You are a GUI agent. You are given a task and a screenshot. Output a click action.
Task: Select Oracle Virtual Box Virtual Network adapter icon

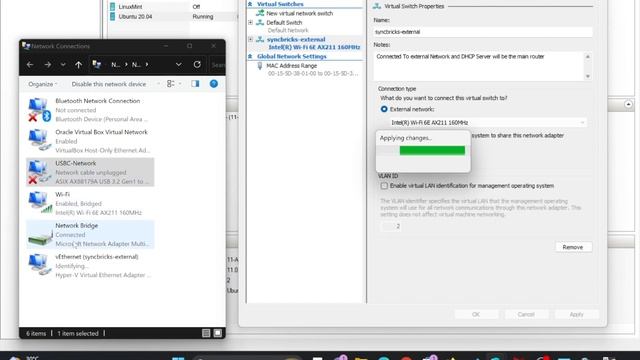tap(39, 140)
